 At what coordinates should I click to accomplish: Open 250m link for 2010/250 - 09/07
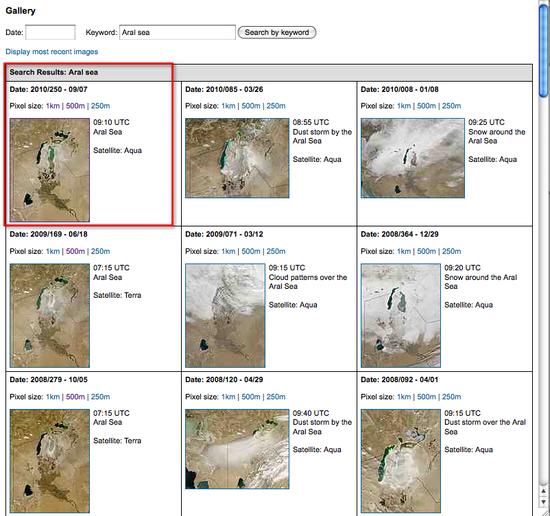tap(100, 106)
